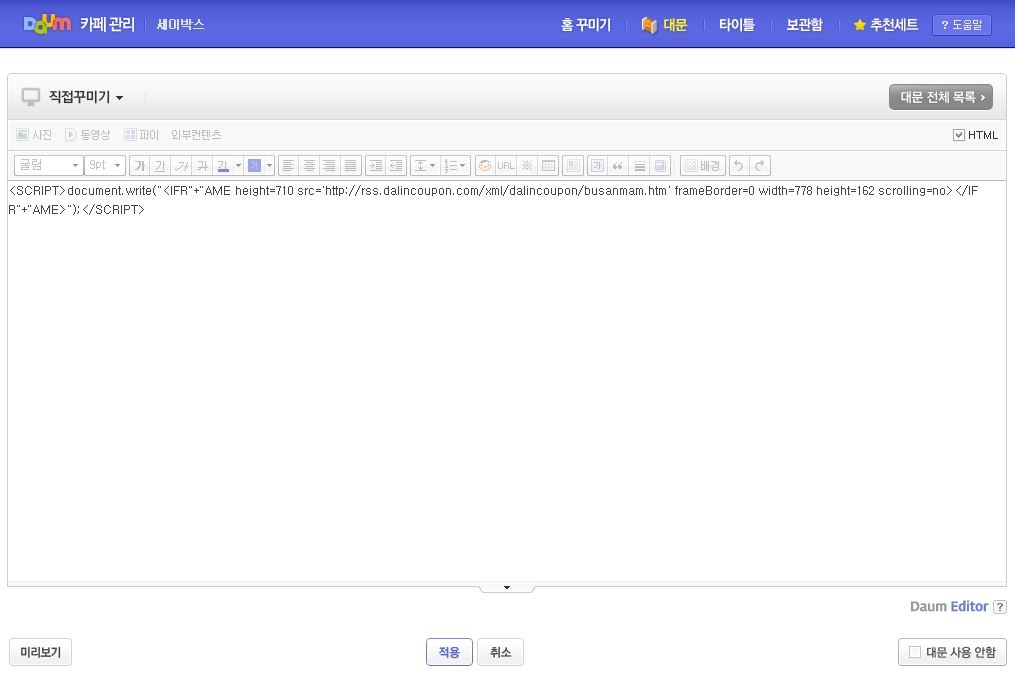Viewport: 1015px width, 675px height.
Task: Insert a schedule form icon
Action: [x=660, y=166]
